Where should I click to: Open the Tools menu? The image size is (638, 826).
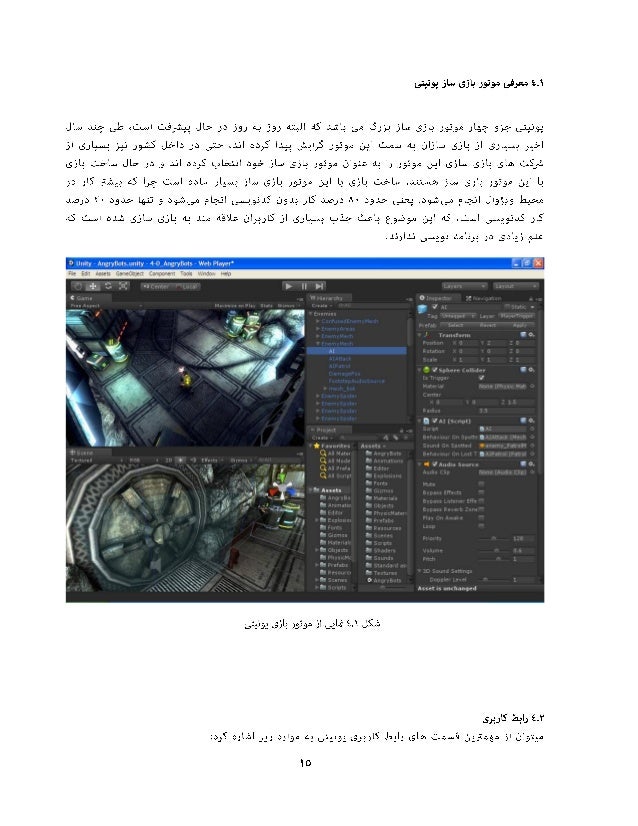point(187,274)
